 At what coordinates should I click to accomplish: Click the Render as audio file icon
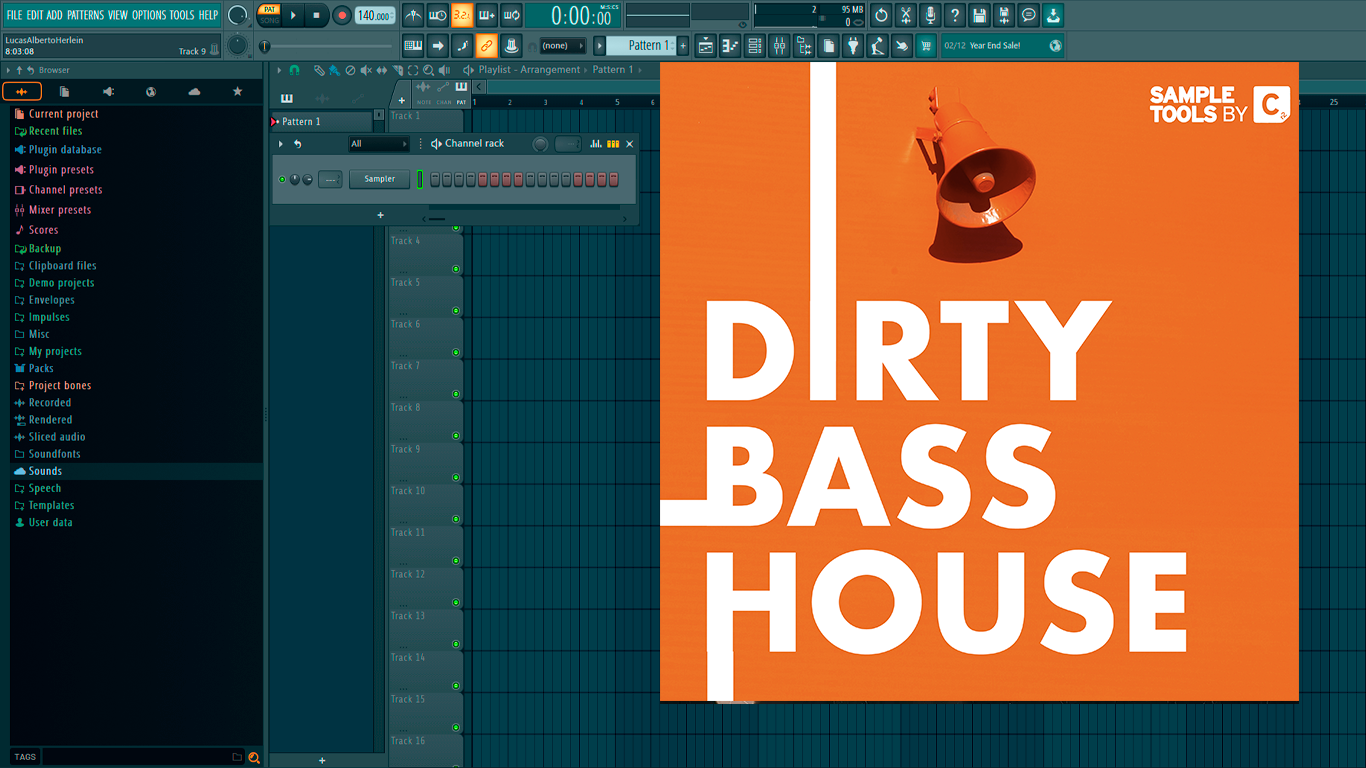pos(1004,15)
